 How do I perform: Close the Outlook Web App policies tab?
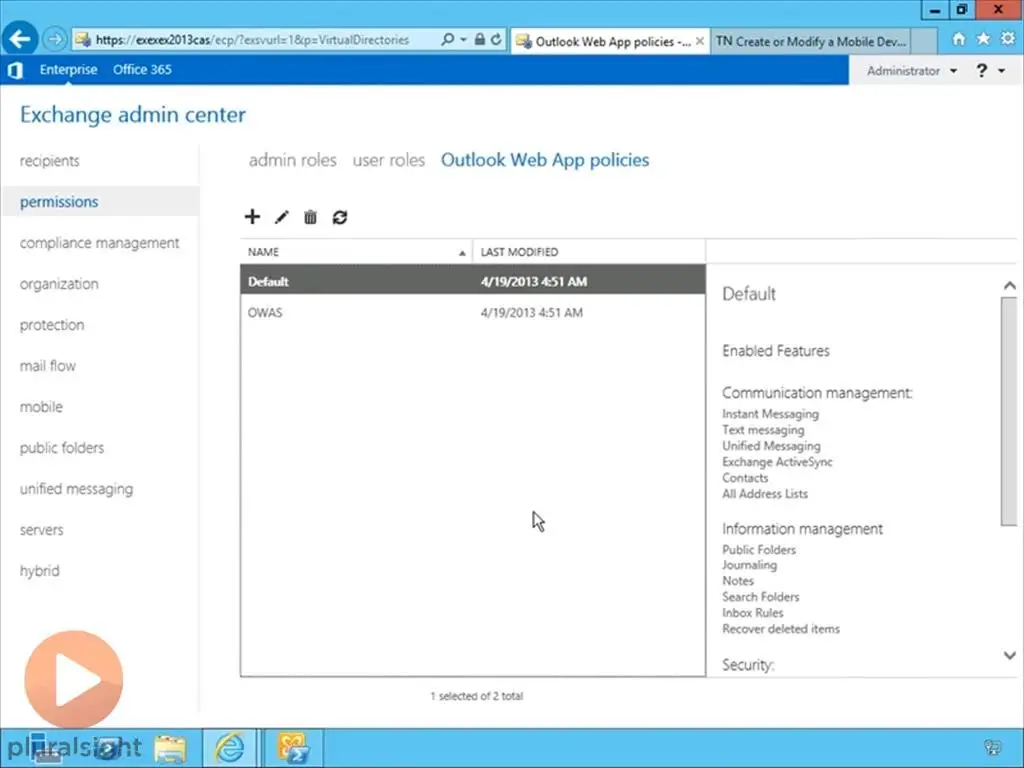[x=699, y=41]
